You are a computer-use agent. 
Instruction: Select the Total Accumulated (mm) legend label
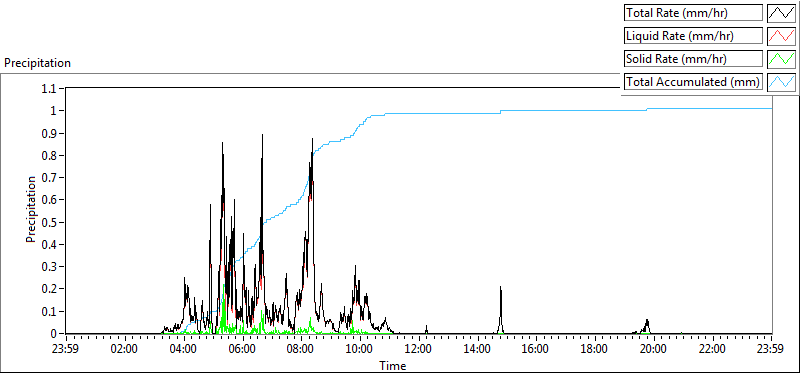[x=693, y=82]
